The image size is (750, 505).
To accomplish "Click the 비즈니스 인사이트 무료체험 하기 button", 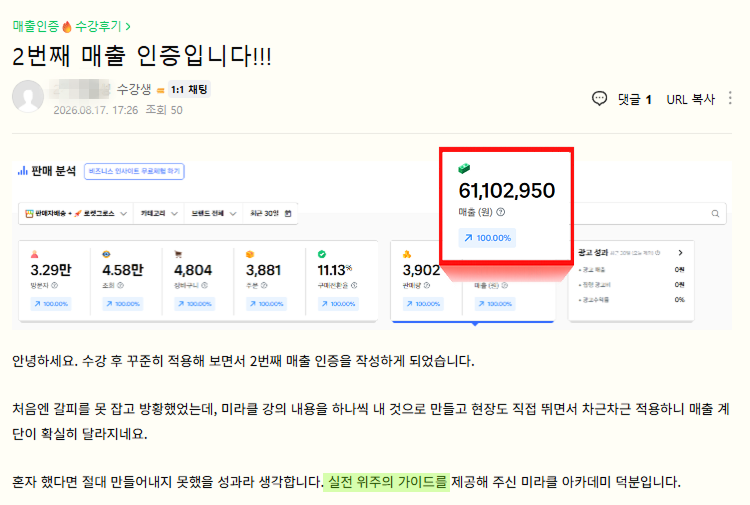I will [134, 171].
